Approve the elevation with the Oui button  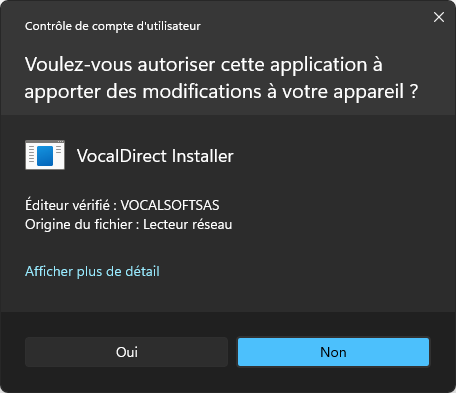(126, 352)
